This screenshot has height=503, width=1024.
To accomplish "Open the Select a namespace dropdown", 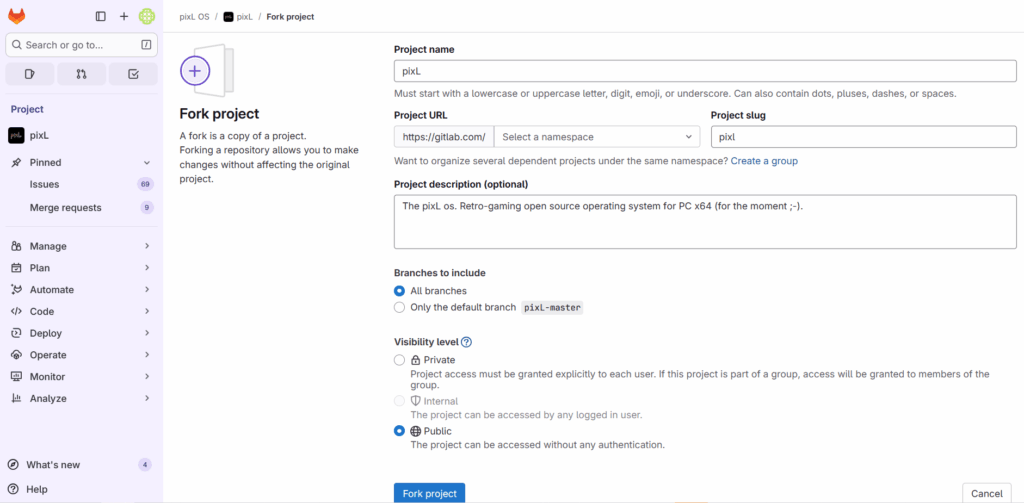I will (597, 137).
